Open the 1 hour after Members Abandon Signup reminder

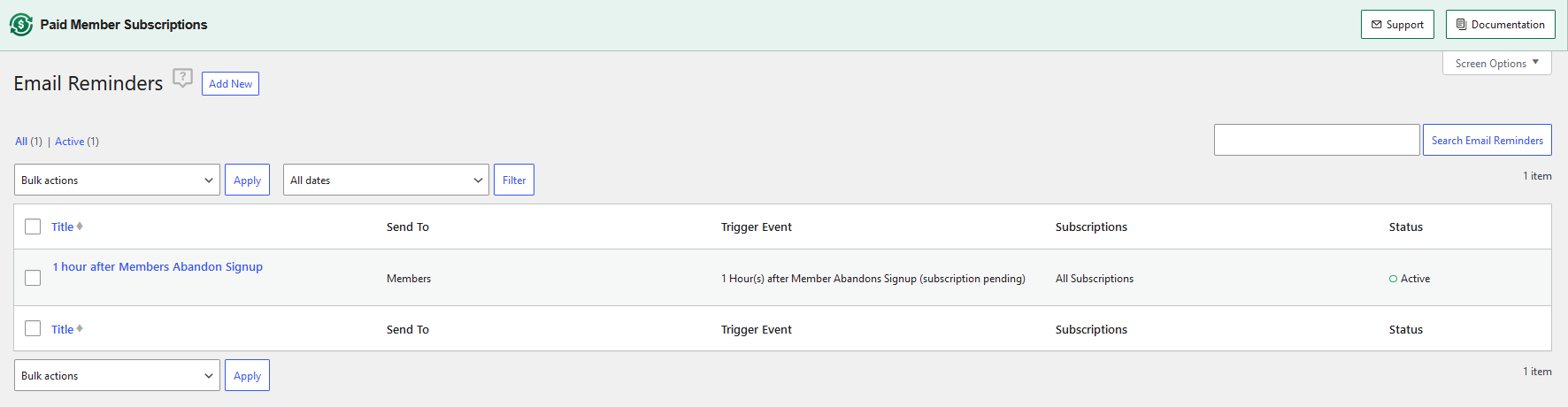158,266
